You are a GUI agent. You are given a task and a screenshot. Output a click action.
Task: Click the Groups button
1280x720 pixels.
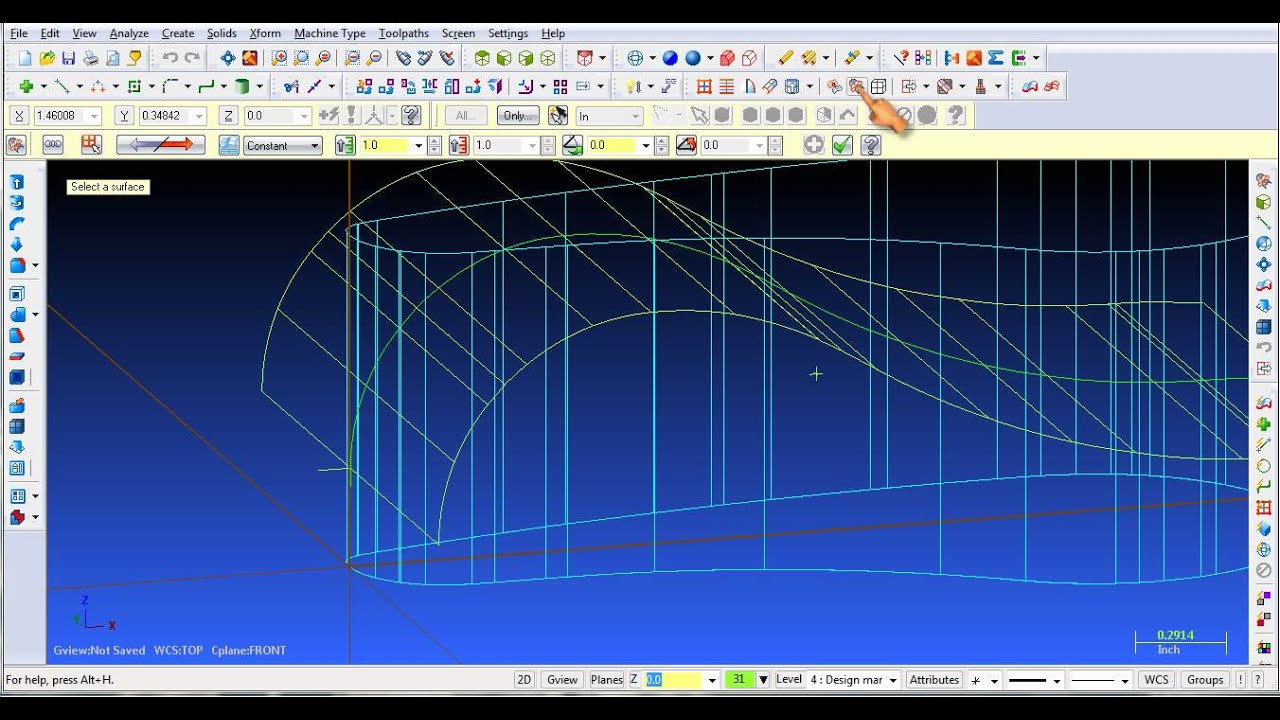point(1205,679)
